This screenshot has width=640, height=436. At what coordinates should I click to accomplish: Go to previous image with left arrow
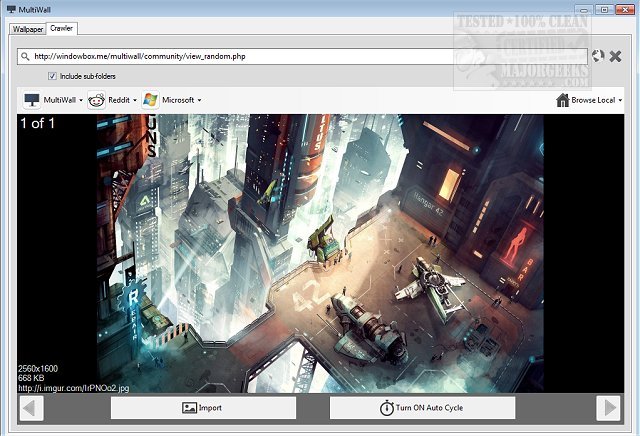click(x=31, y=407)
